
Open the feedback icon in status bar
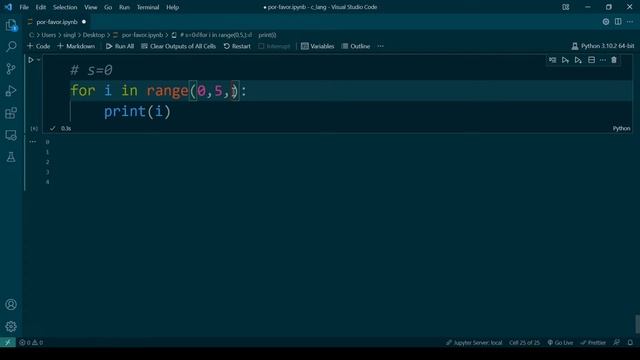[x=616, y=342]
